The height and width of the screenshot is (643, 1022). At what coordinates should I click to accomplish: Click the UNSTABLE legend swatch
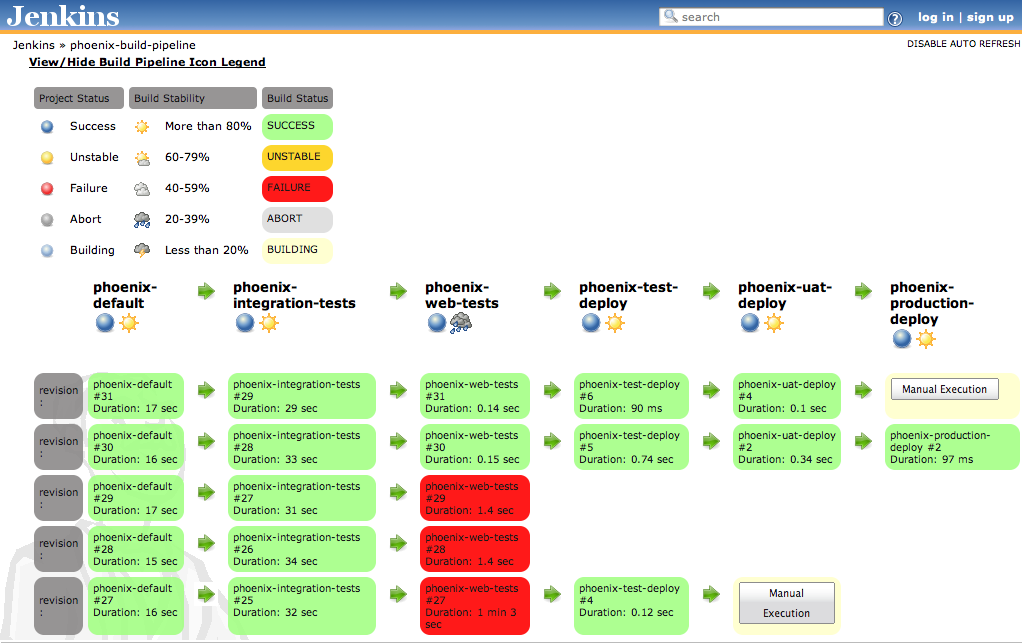point(297,157)
